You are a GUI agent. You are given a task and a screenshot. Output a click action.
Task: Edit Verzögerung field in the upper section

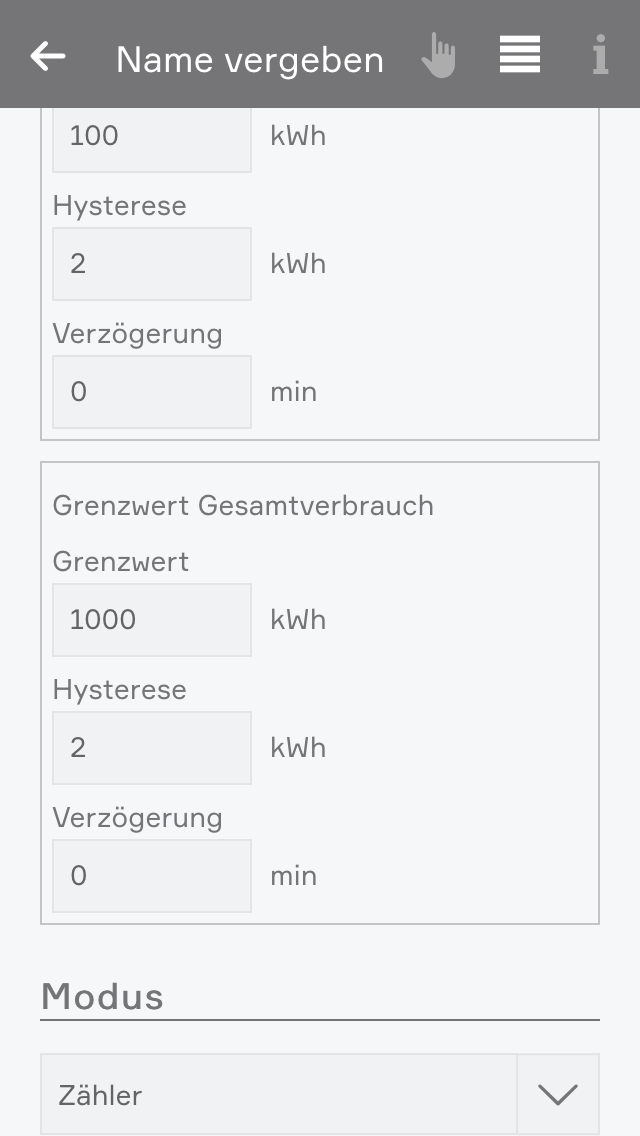coord(151,392)
